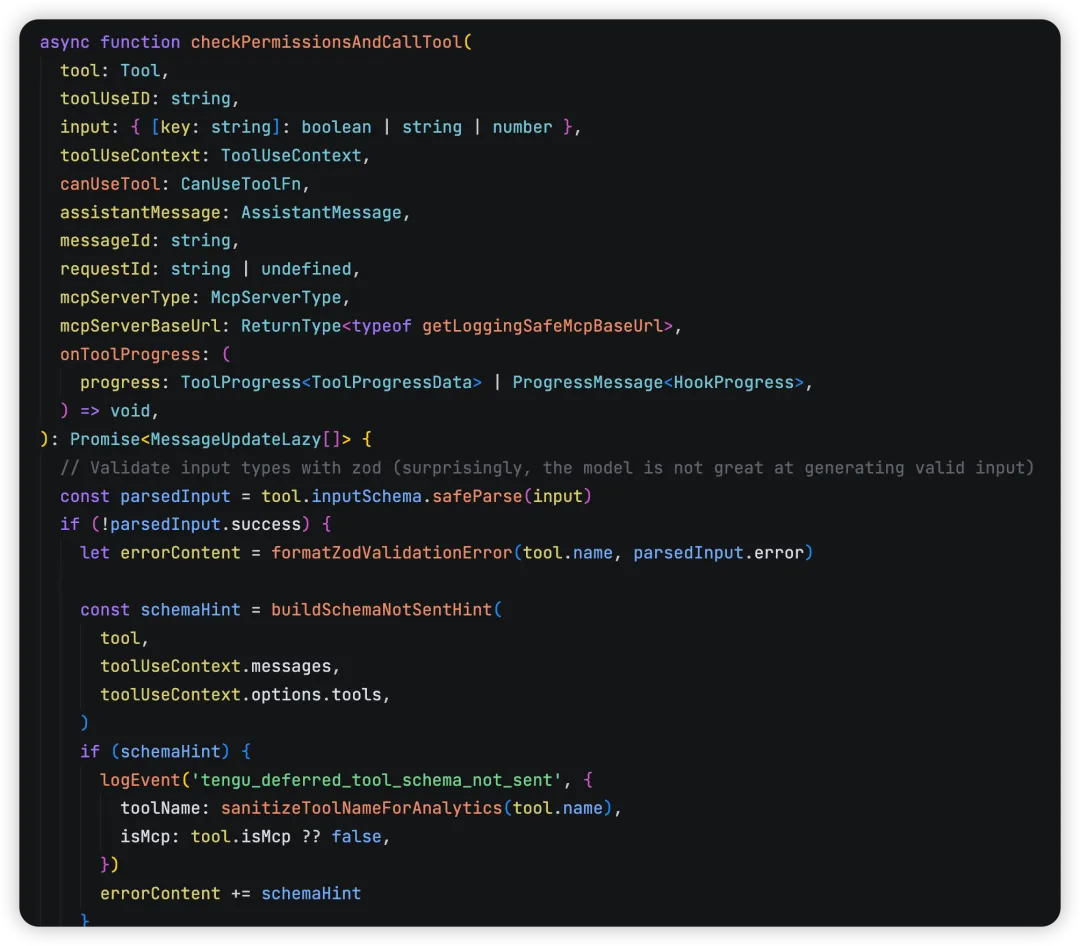Screen dimensions: 1080x946
Task: Click 'schemaHint' in the const declaration
Action: coord(190,610)
